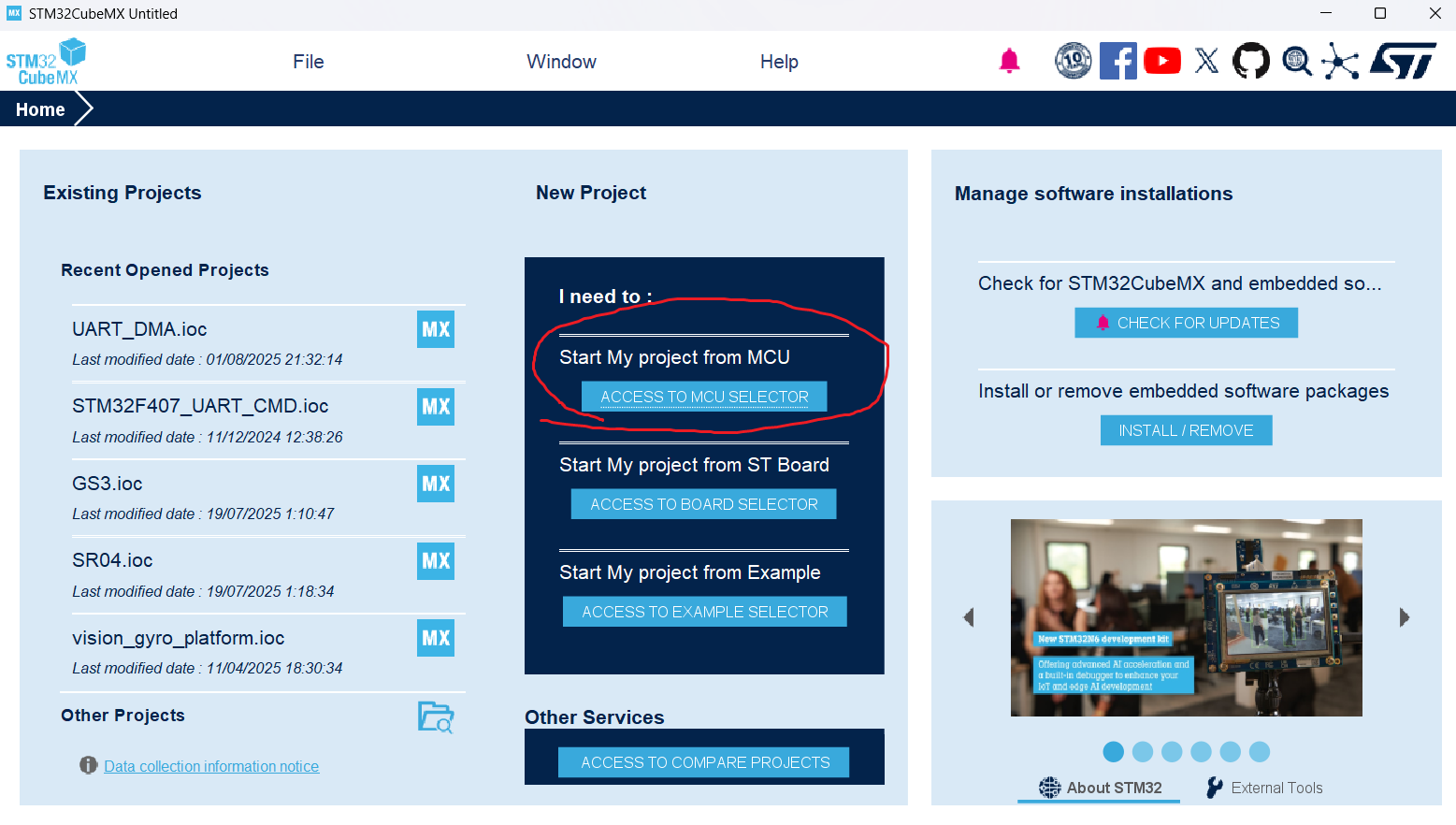
Task: Click the info icon beside data collection notice
Action: [89, 765]
